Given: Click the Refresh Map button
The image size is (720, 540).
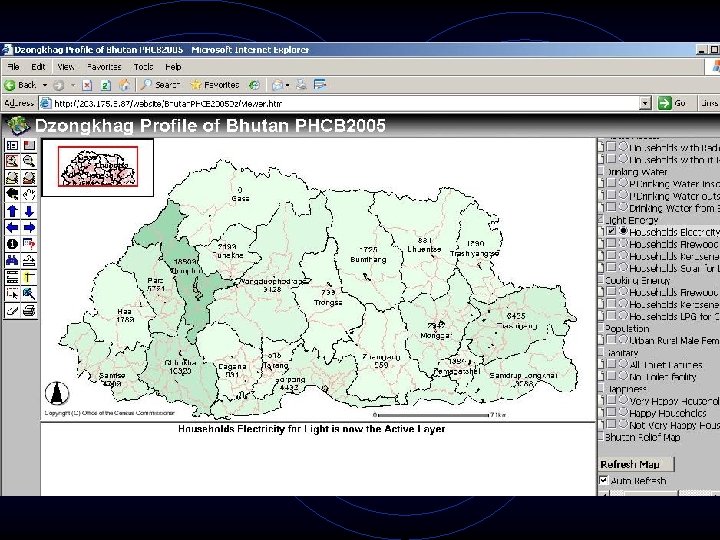Looking at the screenshot, I should [636, 464].
